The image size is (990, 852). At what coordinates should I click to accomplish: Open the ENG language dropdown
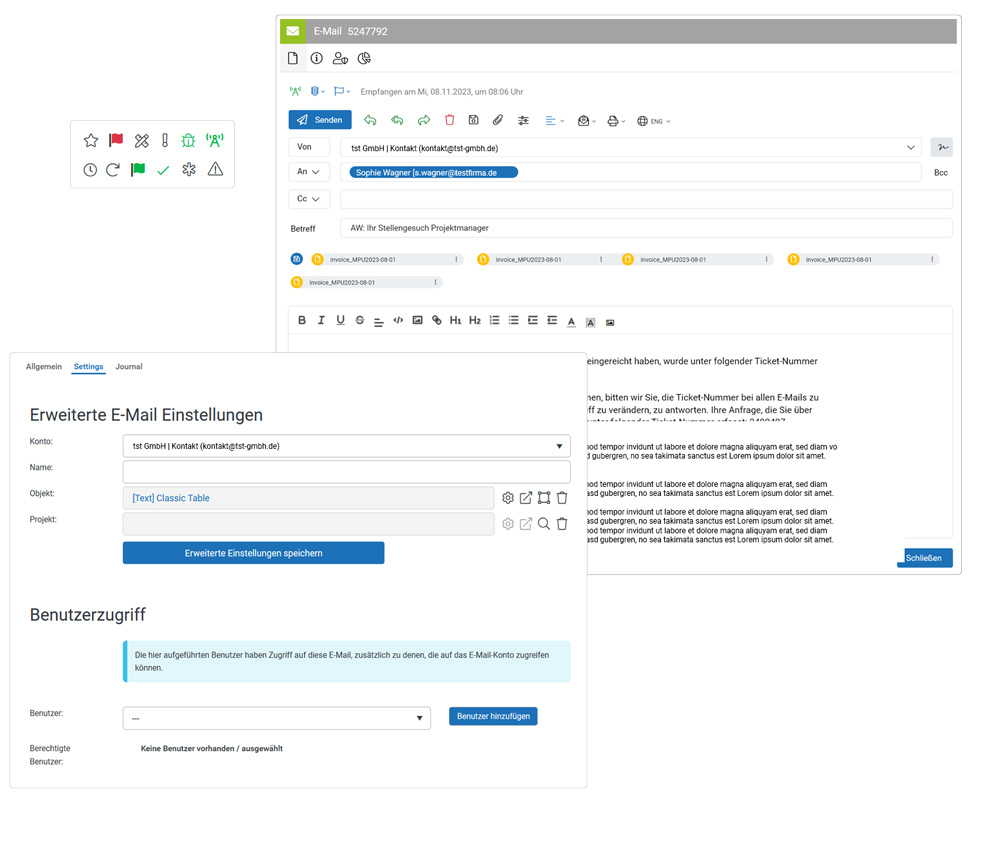pos(654,121)
